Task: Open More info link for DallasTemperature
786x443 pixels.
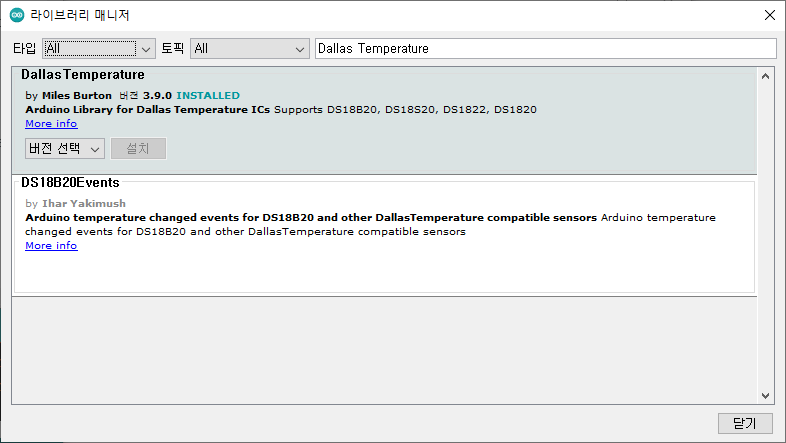Action: (x=51, y=123)
